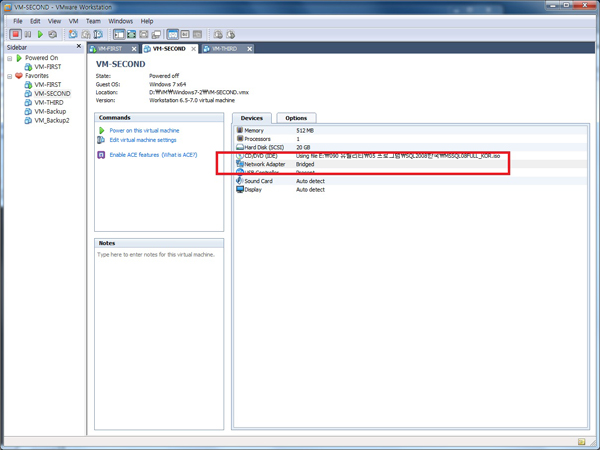The height and width of the screenshot is (450, 600).
Task: Click the Revert to Snapshot toolbar icon
Action: [86, 34]
